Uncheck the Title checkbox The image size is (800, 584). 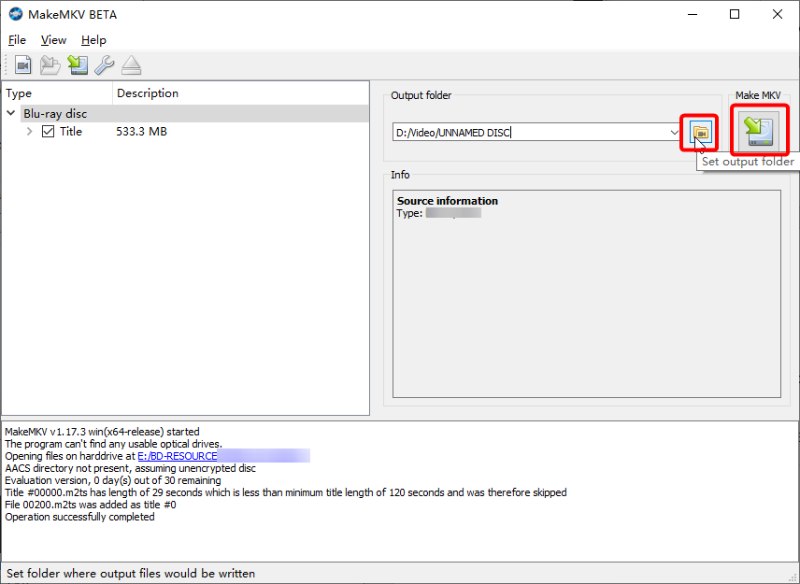point(48,132)
